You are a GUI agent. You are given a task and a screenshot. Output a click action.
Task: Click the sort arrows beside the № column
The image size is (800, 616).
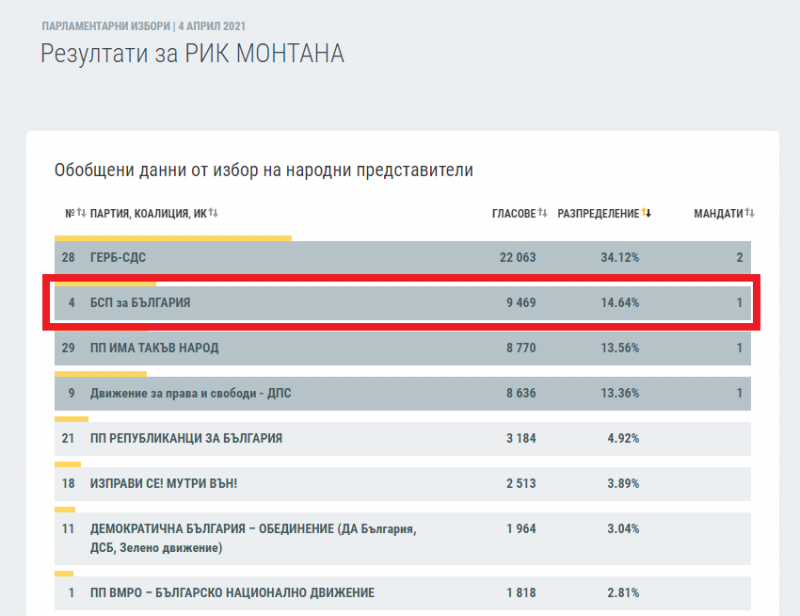(81, 213)
